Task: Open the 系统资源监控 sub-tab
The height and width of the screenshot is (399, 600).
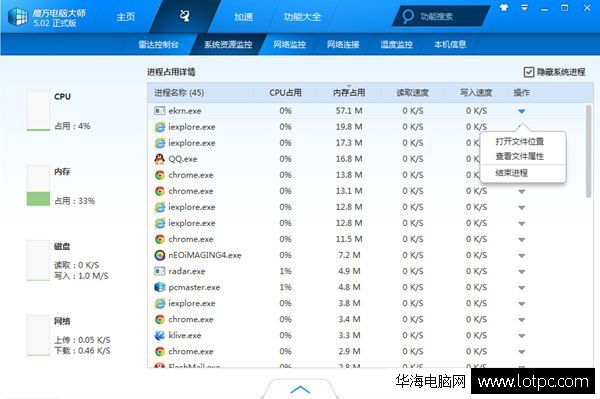Action: [228, 44]
